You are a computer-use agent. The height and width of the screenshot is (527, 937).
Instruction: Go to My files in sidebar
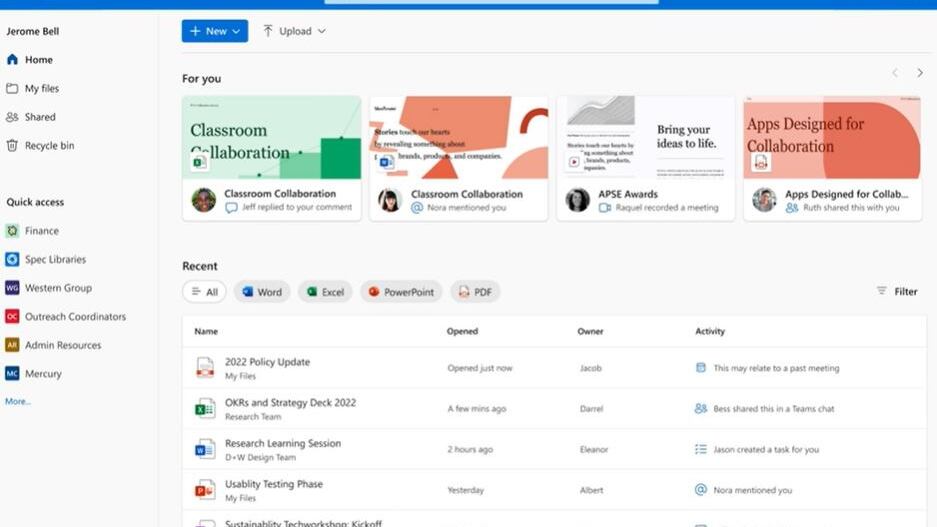pos(41,88)
